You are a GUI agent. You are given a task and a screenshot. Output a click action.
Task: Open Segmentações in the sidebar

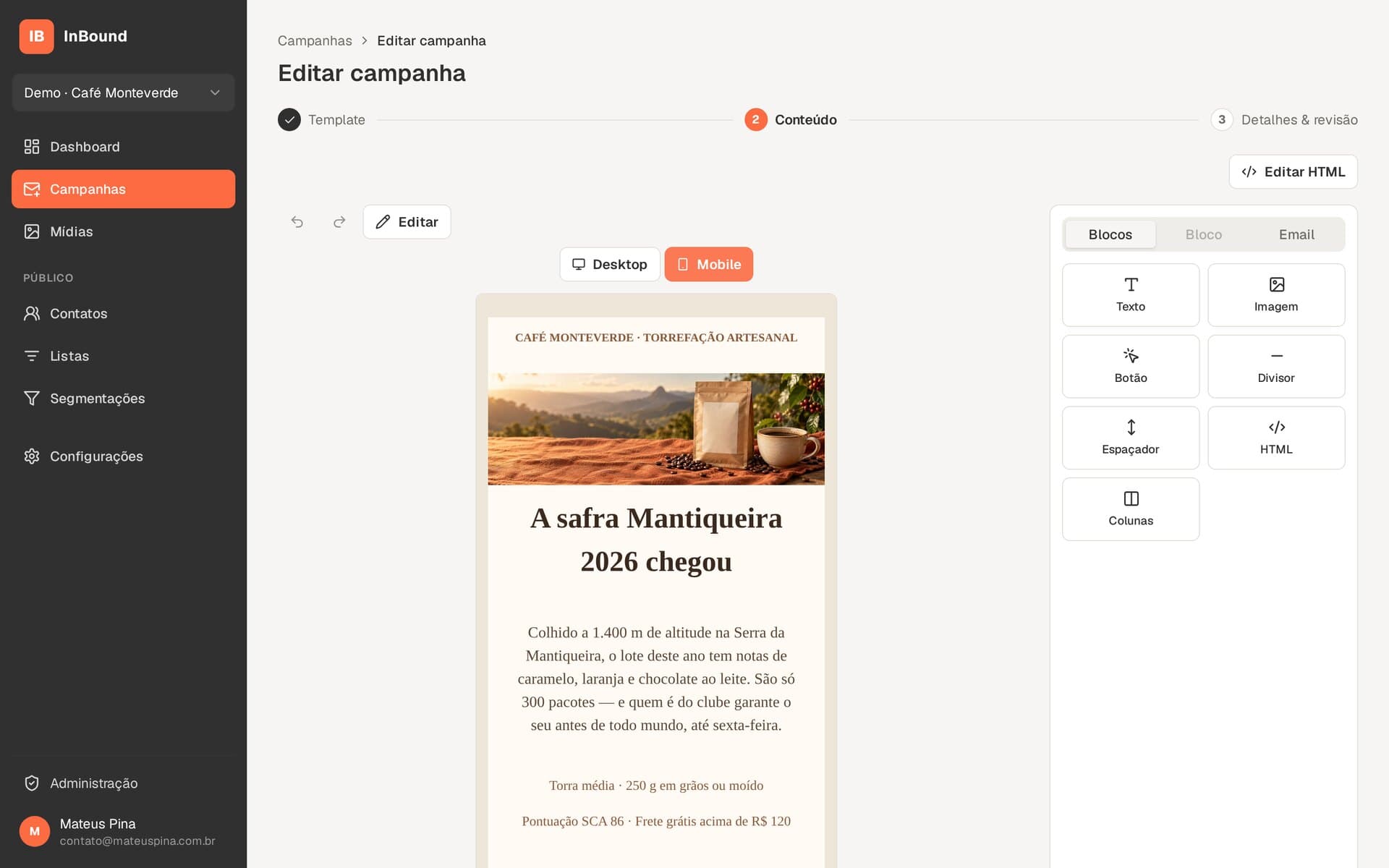[x=123, y=399]
